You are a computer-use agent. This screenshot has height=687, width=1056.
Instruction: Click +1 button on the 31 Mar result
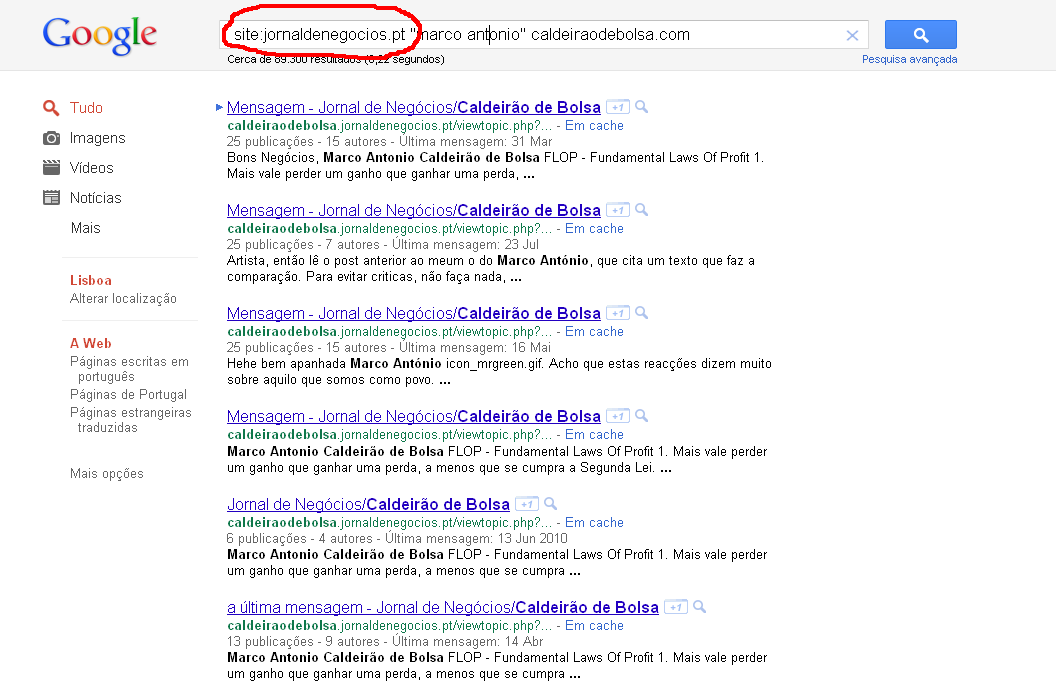[x=618, y=107]
